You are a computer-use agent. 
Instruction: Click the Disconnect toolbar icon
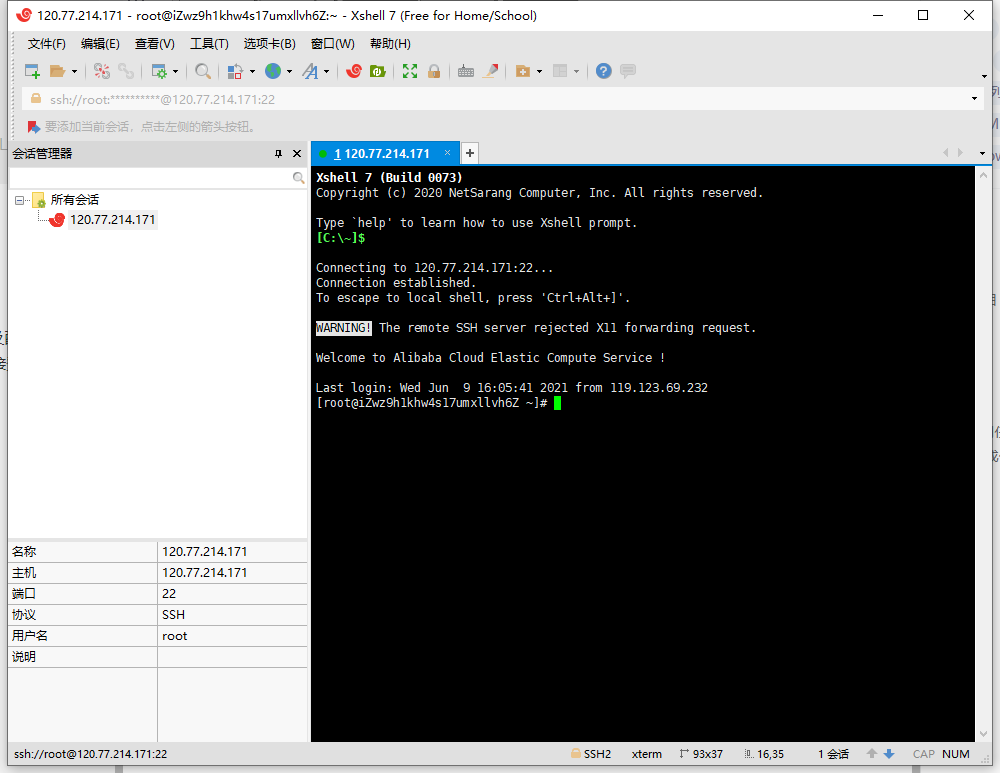(102, 71)
